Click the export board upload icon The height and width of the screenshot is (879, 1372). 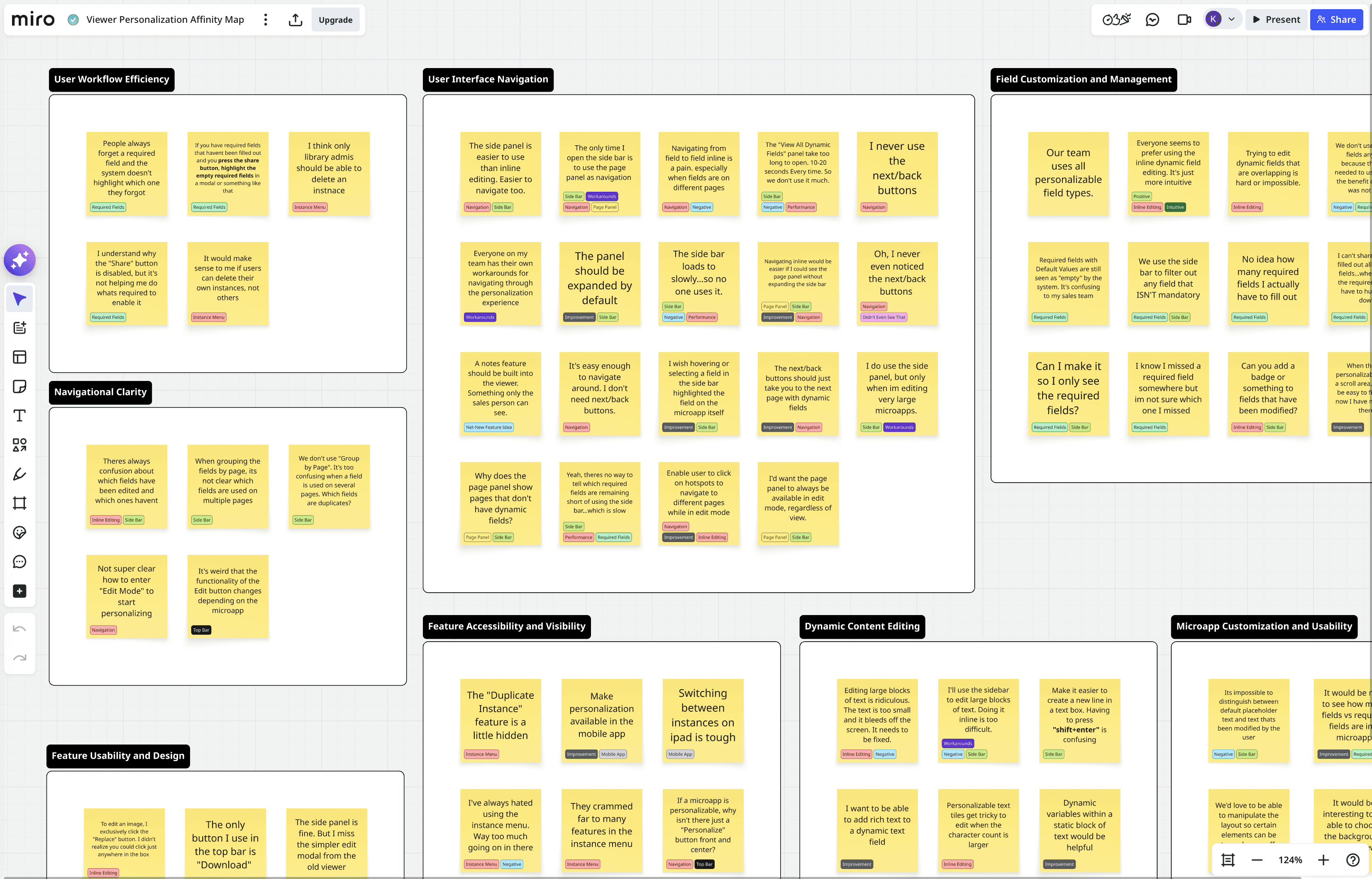295,20
